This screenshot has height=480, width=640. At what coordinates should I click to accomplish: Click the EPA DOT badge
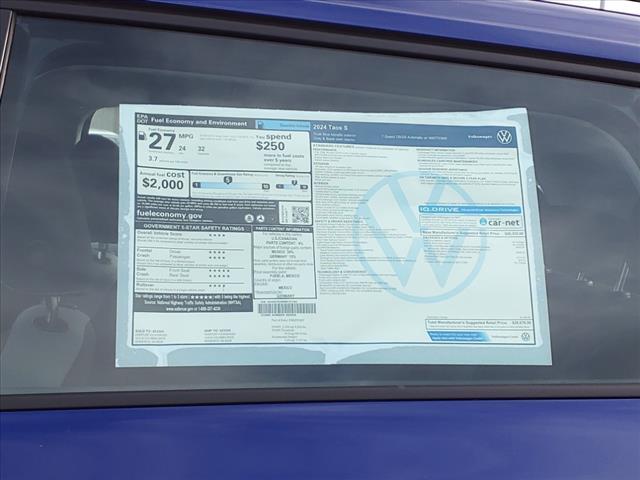point(142,118)
